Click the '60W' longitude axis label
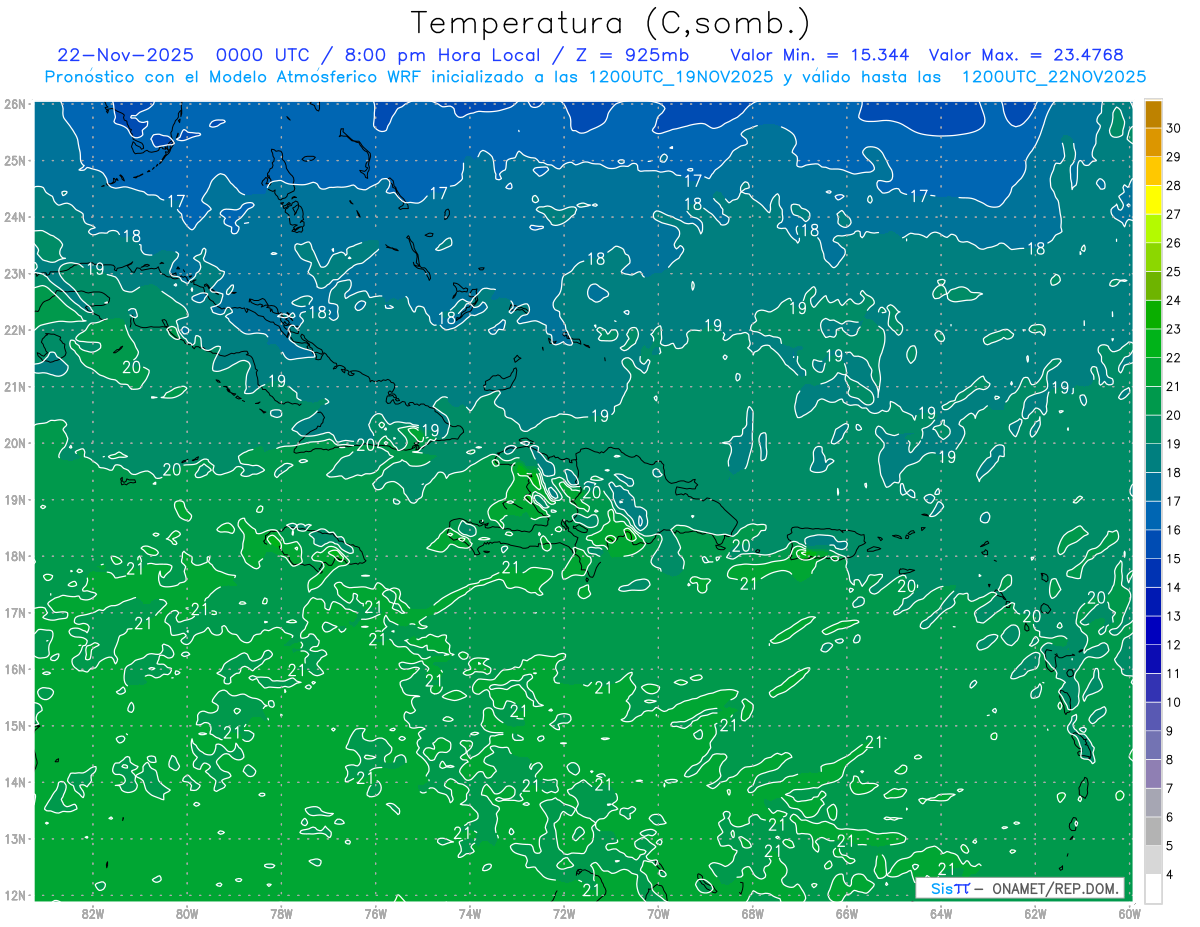Screen dimensions: 1200x927 (1129, 913)
